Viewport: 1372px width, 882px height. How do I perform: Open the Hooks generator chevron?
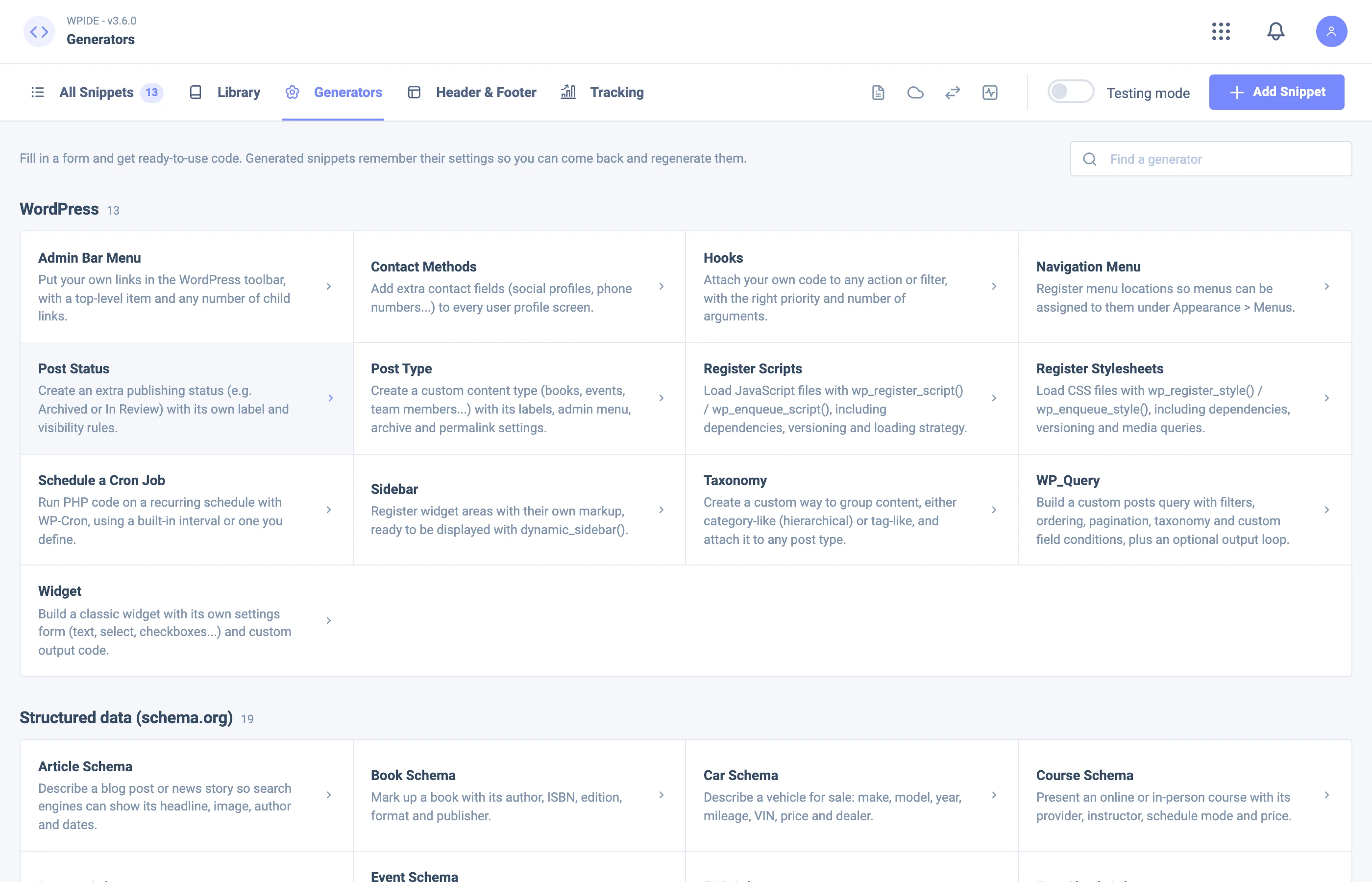pos(994,286)
